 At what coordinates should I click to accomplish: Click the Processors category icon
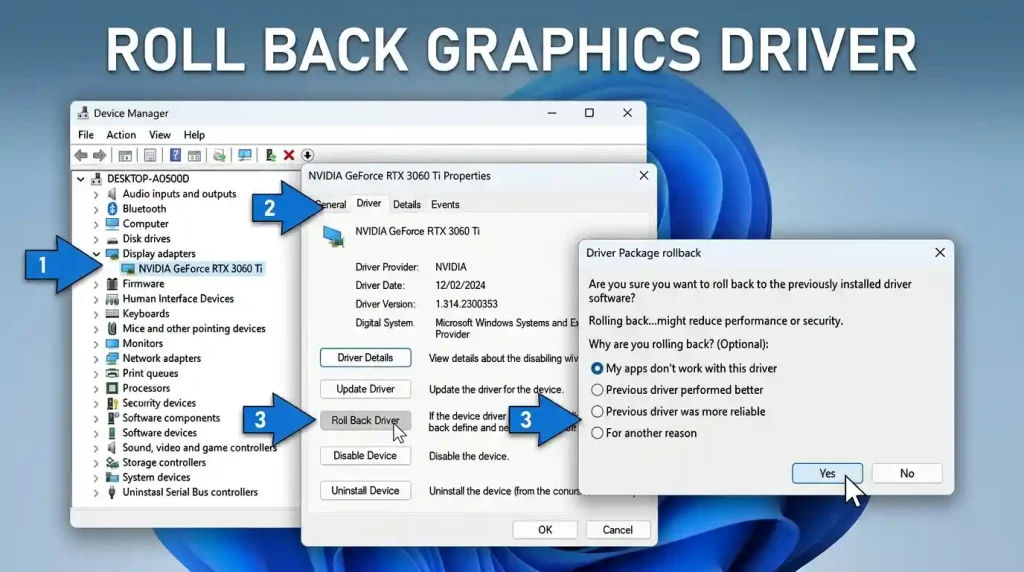pyautogui.click(x=112, y=388)
